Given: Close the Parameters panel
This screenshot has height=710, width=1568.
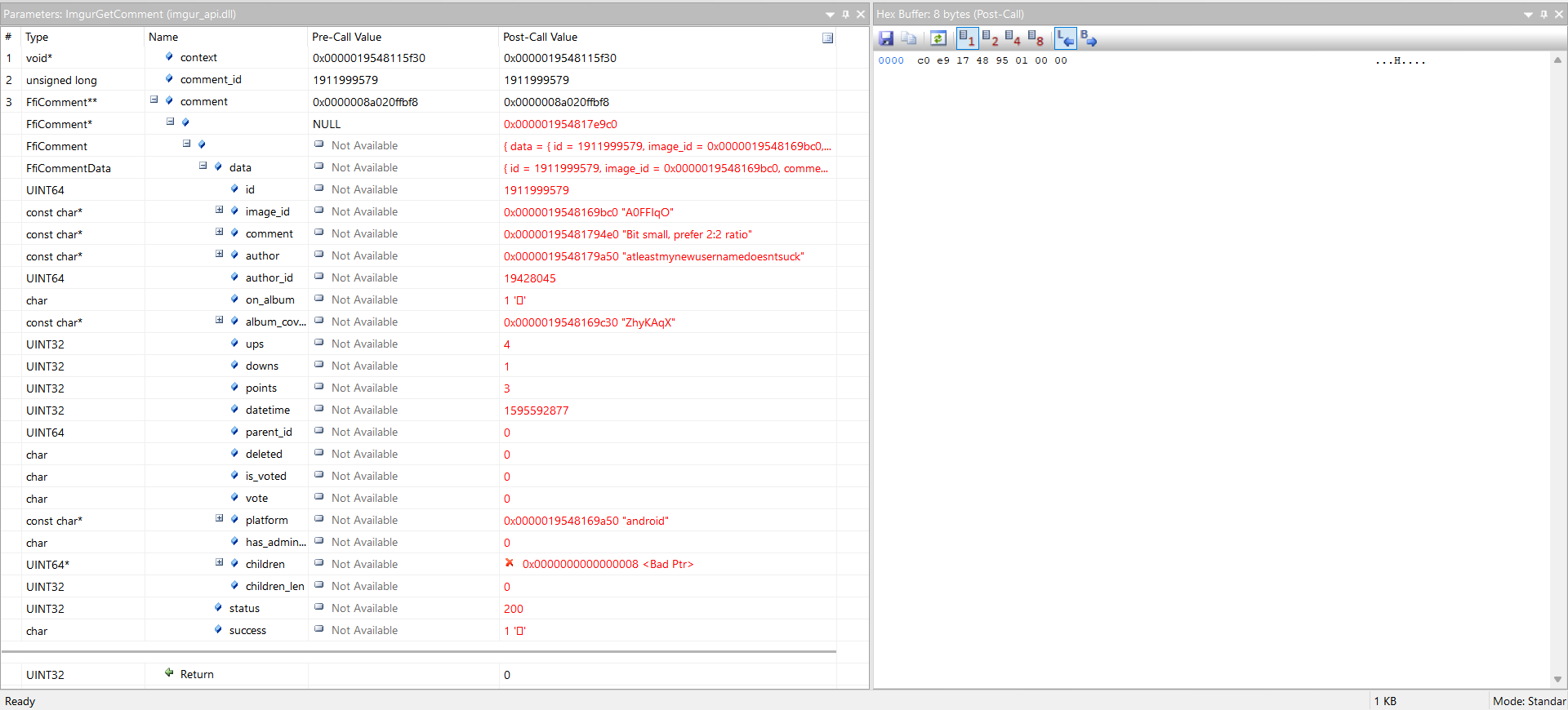Looking at the screenshot, I should (861, 15).
